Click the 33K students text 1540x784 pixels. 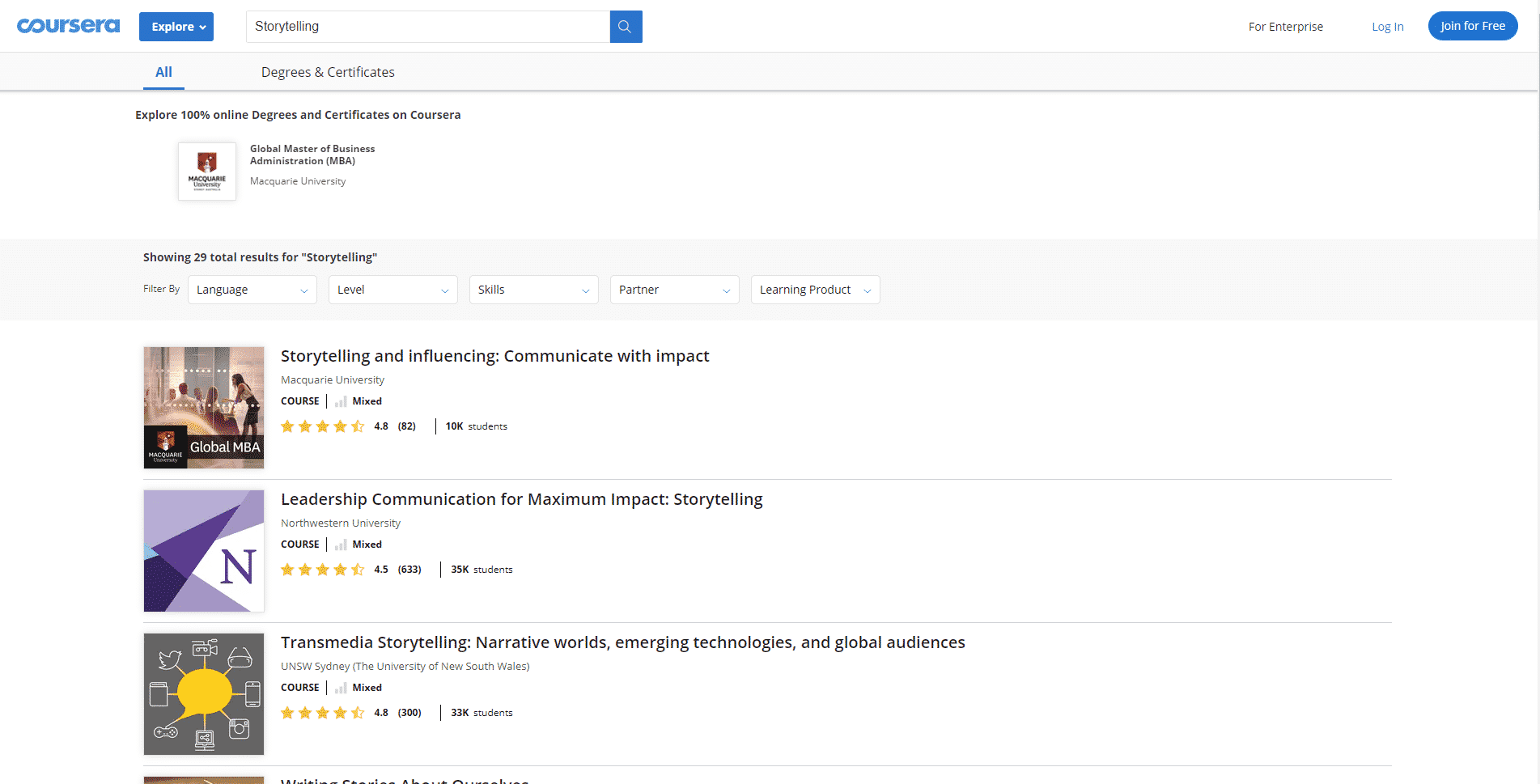click(x=482, y=713)
